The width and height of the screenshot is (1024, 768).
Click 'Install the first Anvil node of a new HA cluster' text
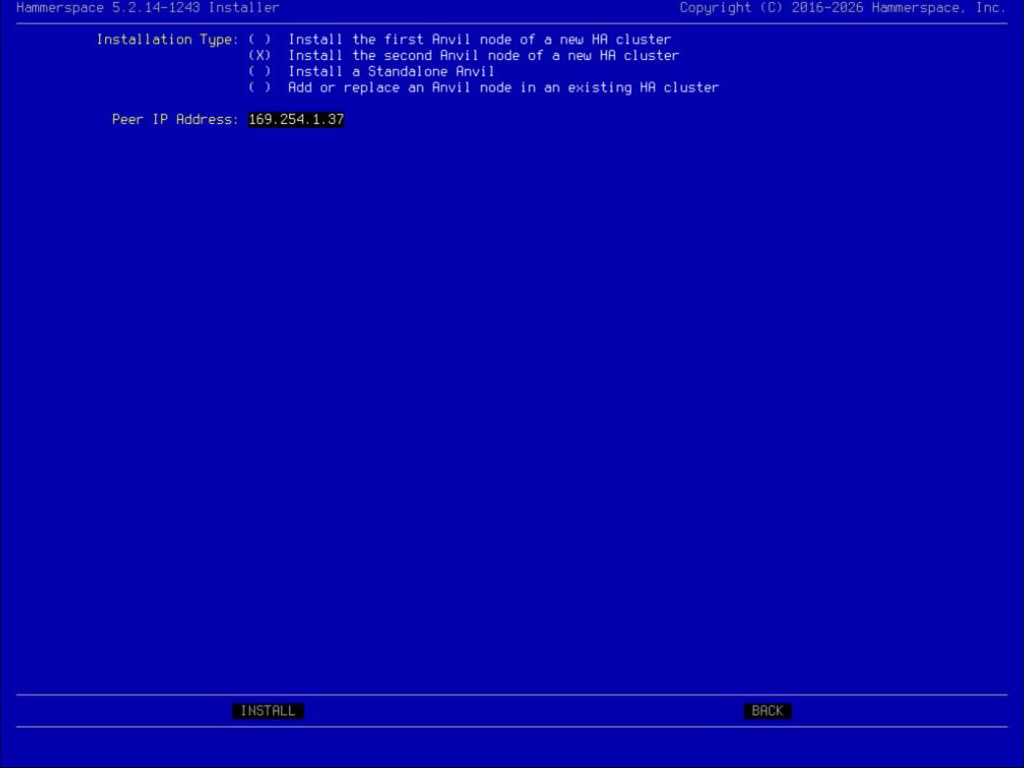point(479,39)
